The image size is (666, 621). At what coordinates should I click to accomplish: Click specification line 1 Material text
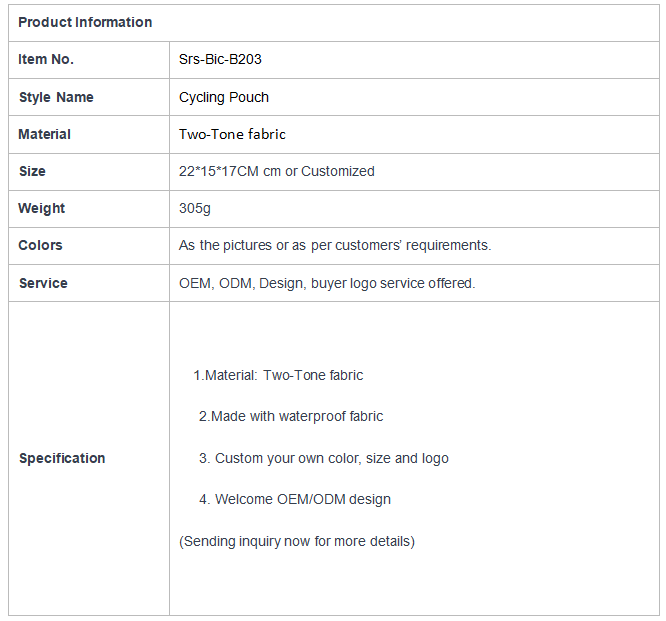click(x=278, y=375)
